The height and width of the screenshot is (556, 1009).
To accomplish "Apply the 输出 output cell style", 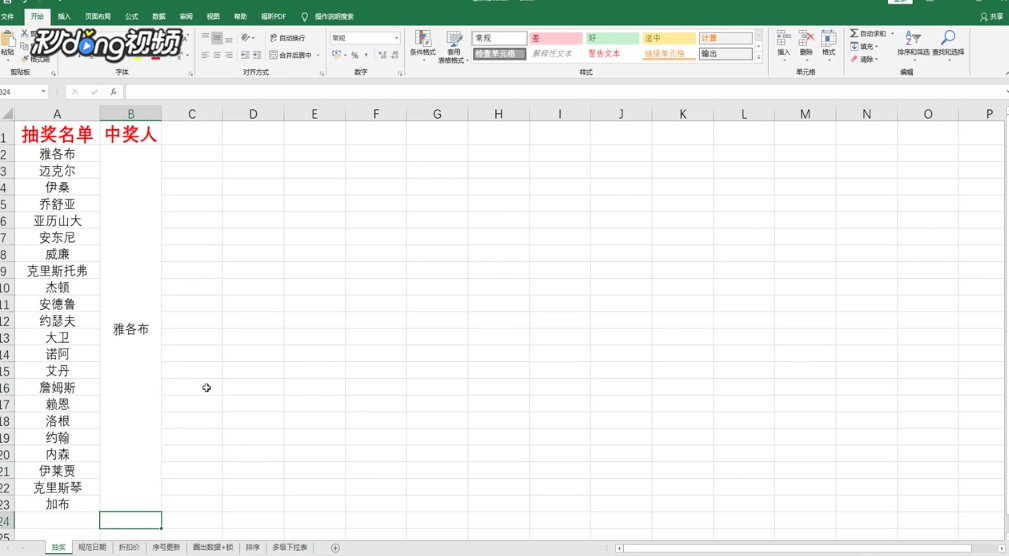I will (726, 53).
